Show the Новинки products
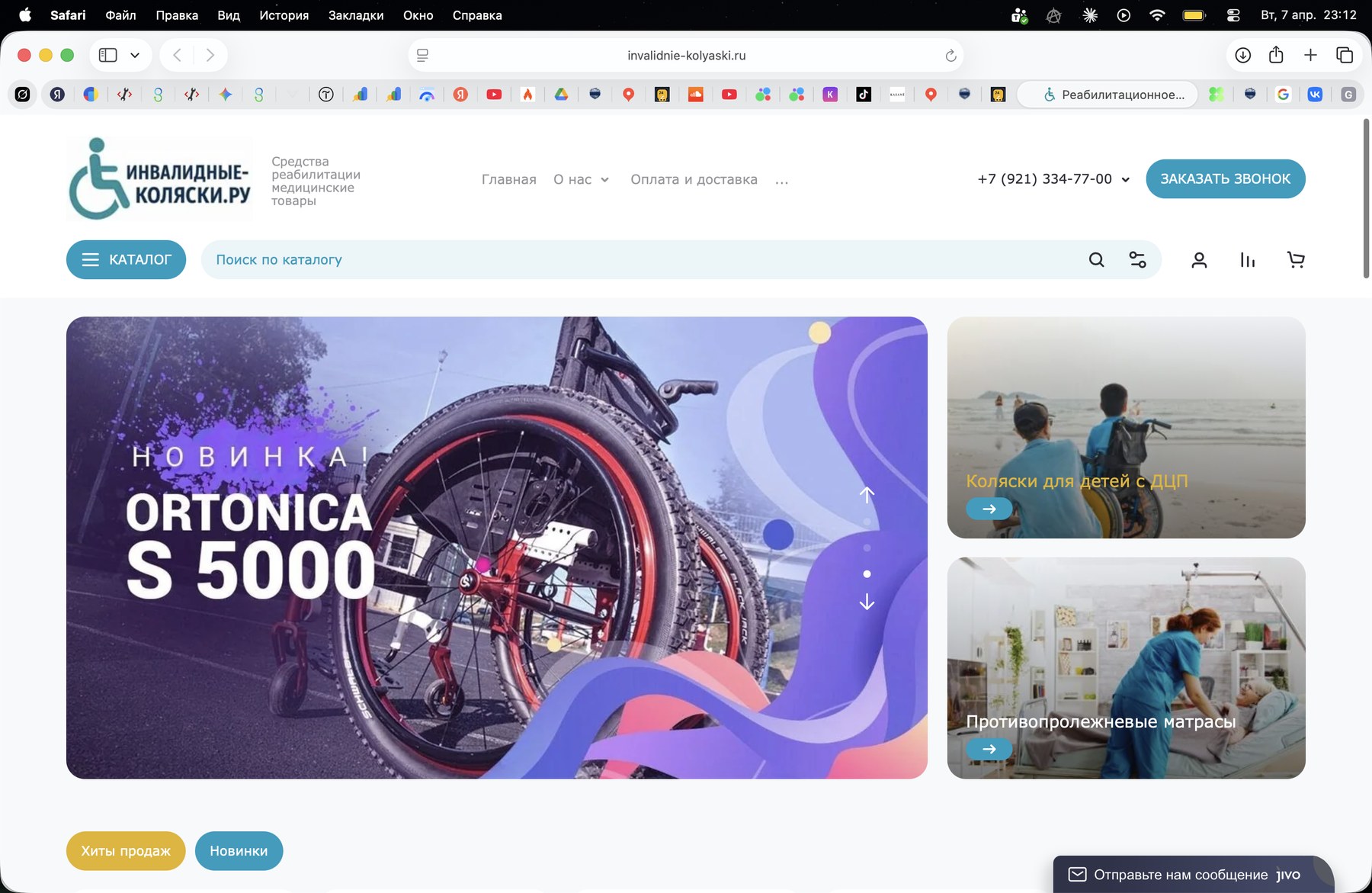 pos(239,851)
